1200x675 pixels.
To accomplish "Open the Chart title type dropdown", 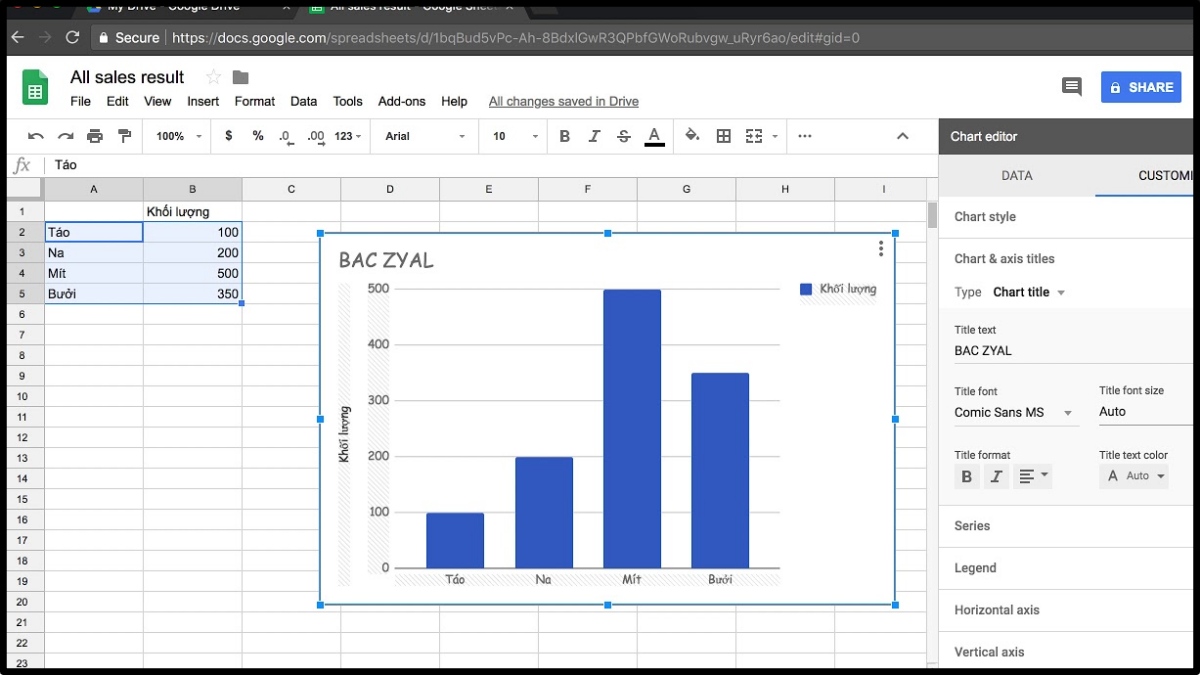I will [1029, 292].
